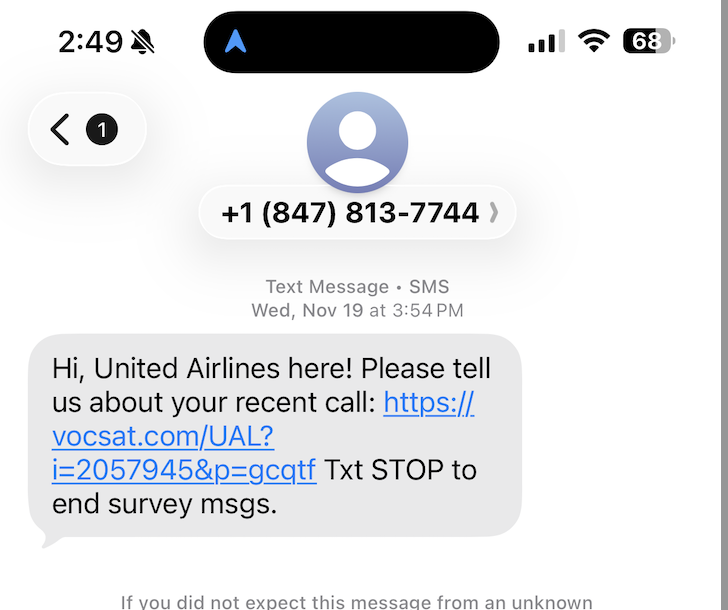
Task: Tap the +1 (847) 813-7744 number
Action: point(350,213)
